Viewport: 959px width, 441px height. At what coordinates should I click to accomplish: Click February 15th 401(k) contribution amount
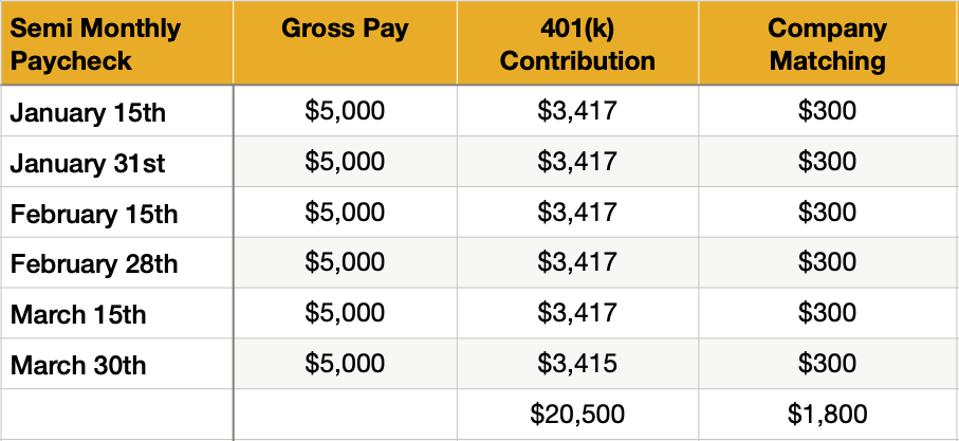(577, 212)
